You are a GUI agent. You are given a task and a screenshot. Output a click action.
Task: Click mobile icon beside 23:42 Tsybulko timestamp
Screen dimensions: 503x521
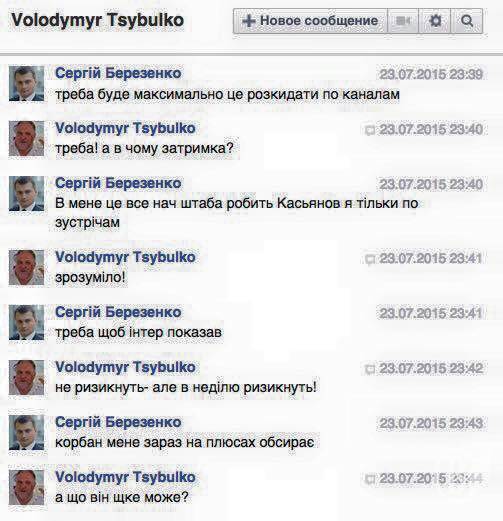(370, 369)
